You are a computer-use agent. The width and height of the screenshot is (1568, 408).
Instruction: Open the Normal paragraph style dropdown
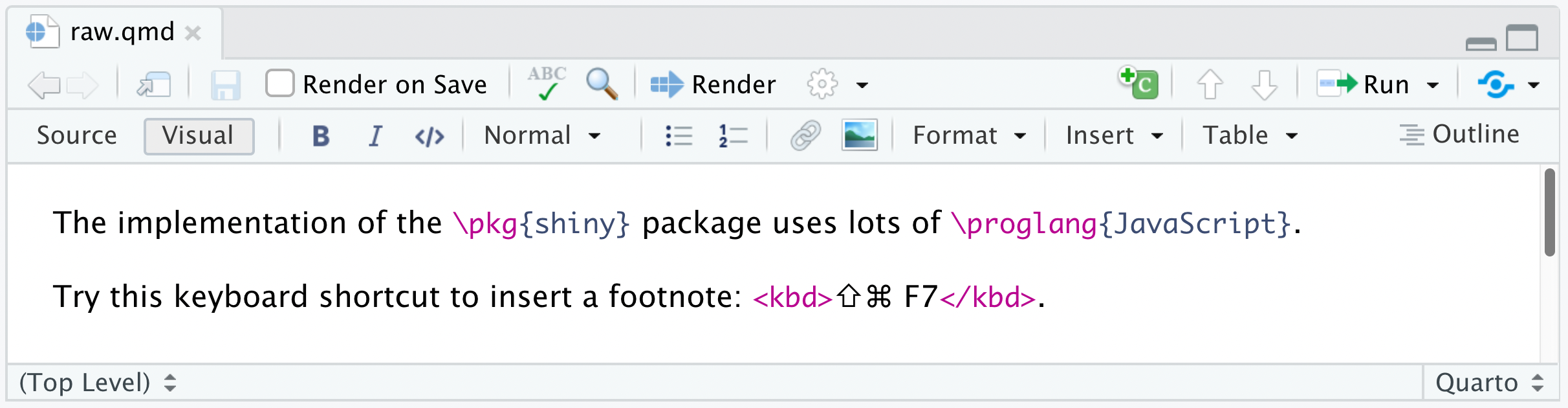tap(542, 135)
